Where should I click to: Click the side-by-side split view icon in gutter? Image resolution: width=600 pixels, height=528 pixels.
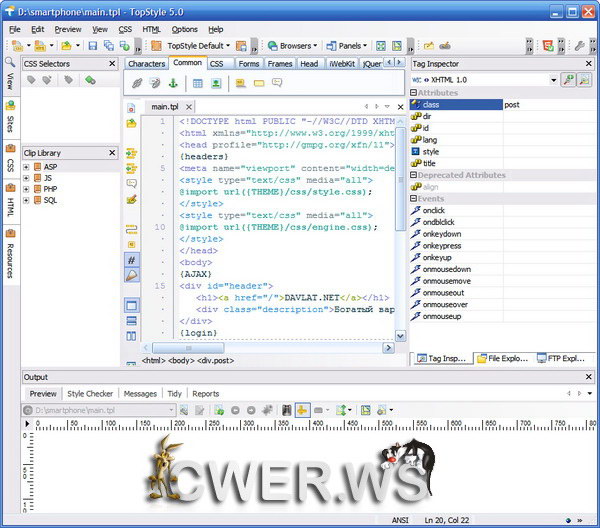click(x=132, y=337)
